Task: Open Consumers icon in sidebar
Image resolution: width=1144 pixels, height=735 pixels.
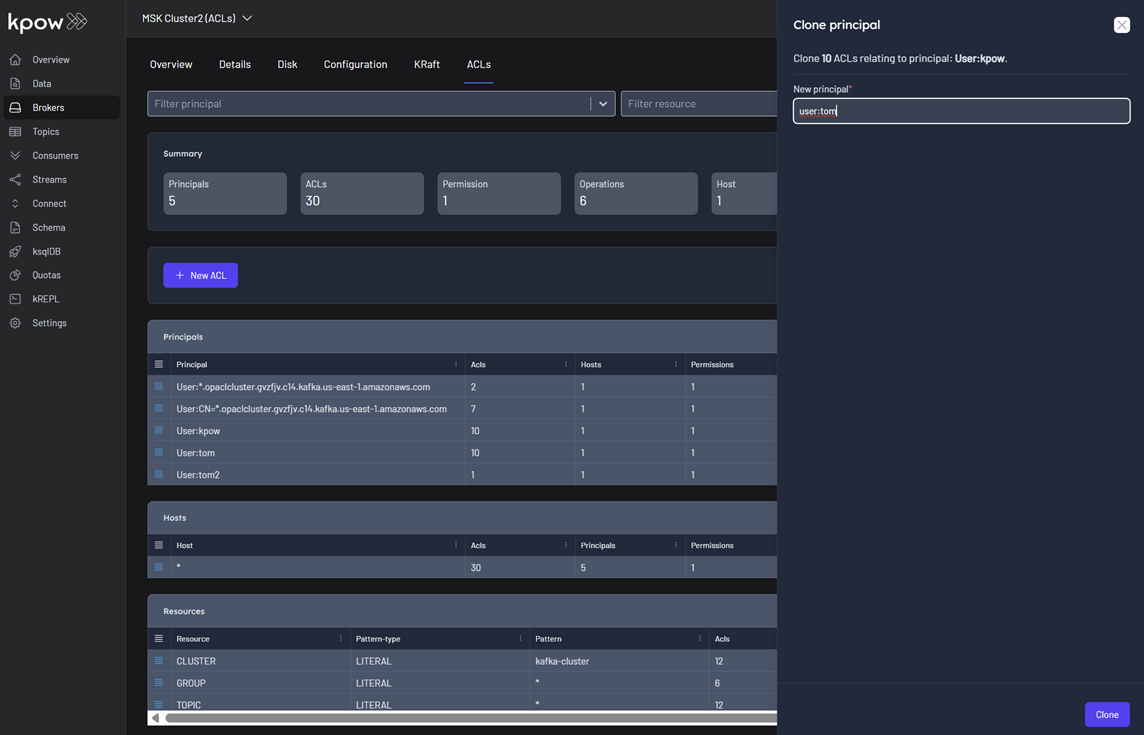Action: pos(15,155)
